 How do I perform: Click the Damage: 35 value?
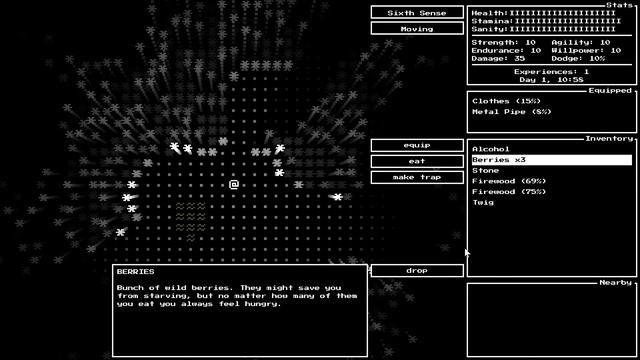point(498,59)
